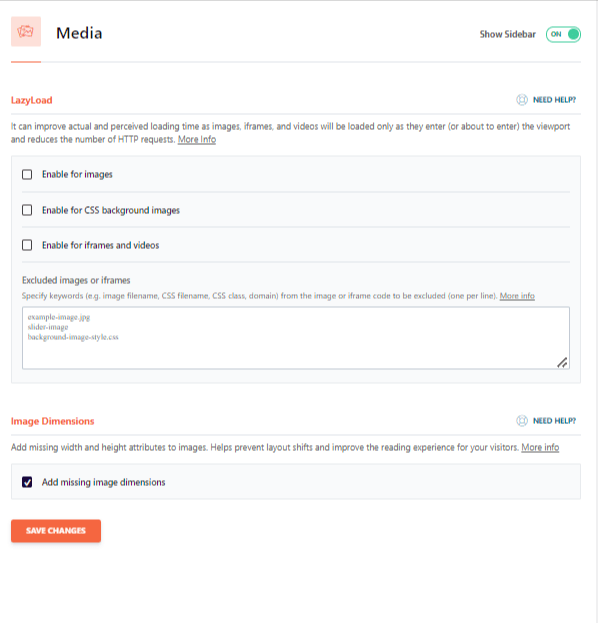Screen dimensions: 598x623
Task: Open NEED HELP? link for Image Dimensions
Action: point(554,421)
